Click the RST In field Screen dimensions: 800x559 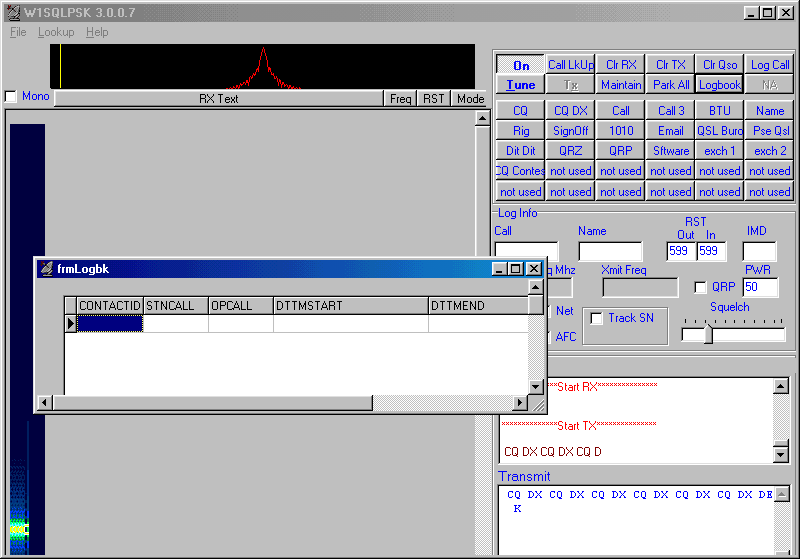pyautogui.click(x=711, y=251)
